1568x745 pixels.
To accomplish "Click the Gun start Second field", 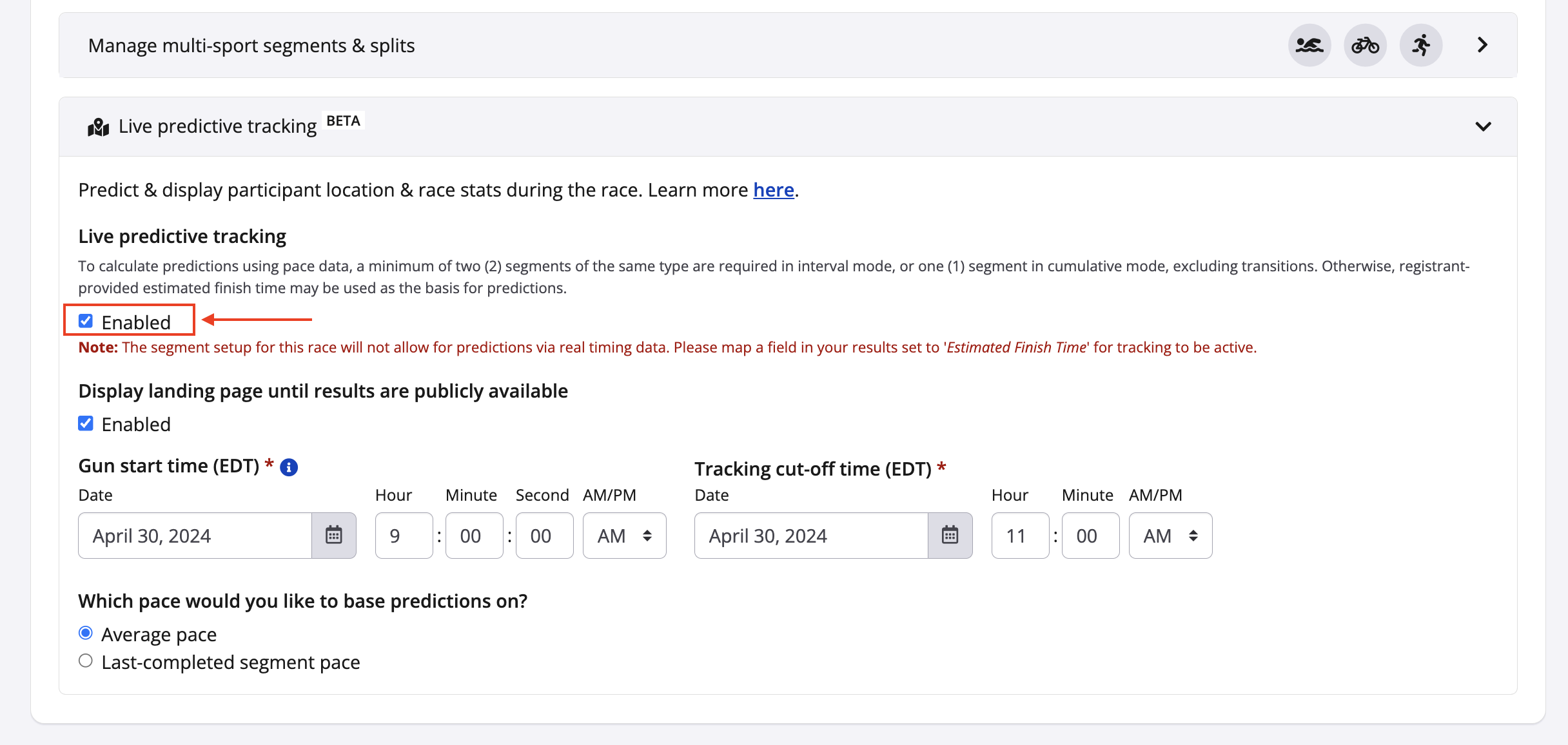I will pyautogui.click(x=544, y=536).
